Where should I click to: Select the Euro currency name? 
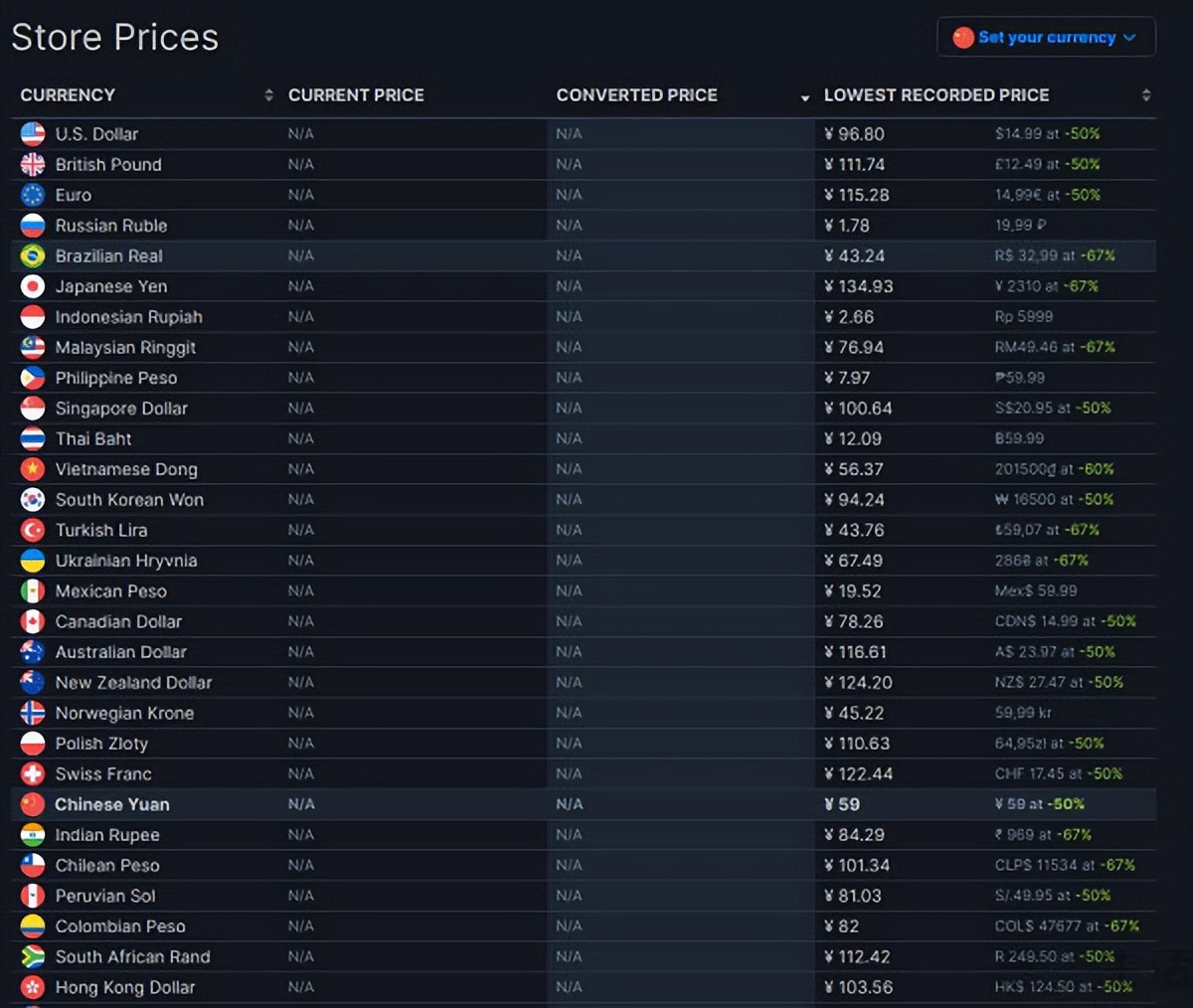click(73, 195)
